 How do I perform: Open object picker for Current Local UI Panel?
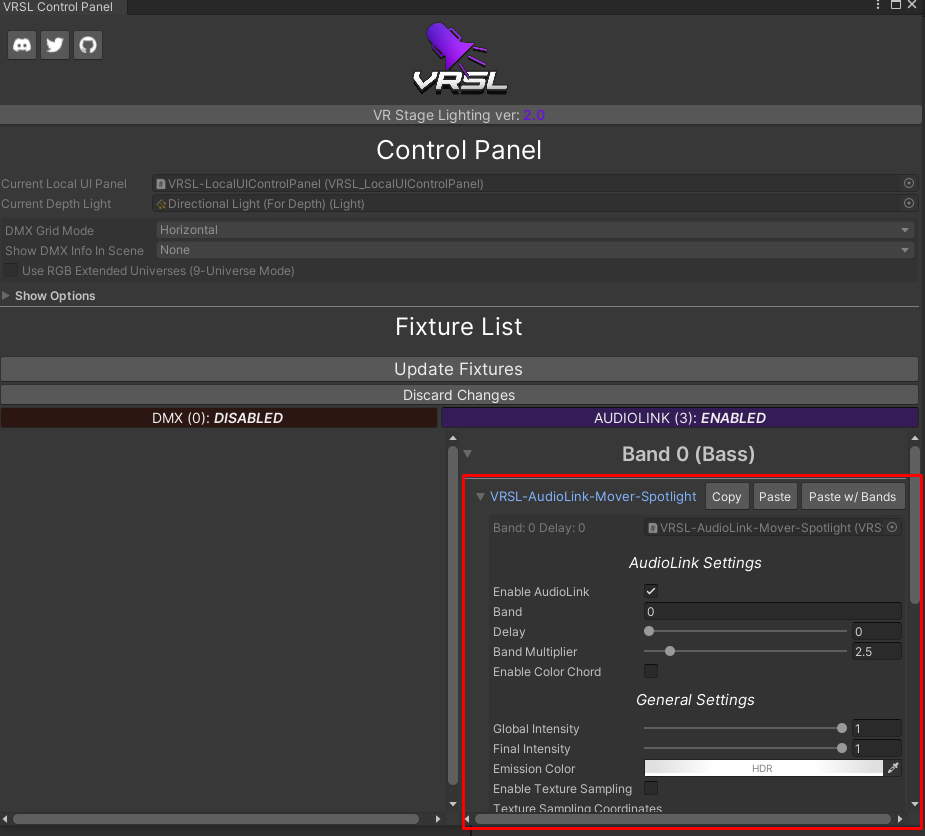[908, 183]
